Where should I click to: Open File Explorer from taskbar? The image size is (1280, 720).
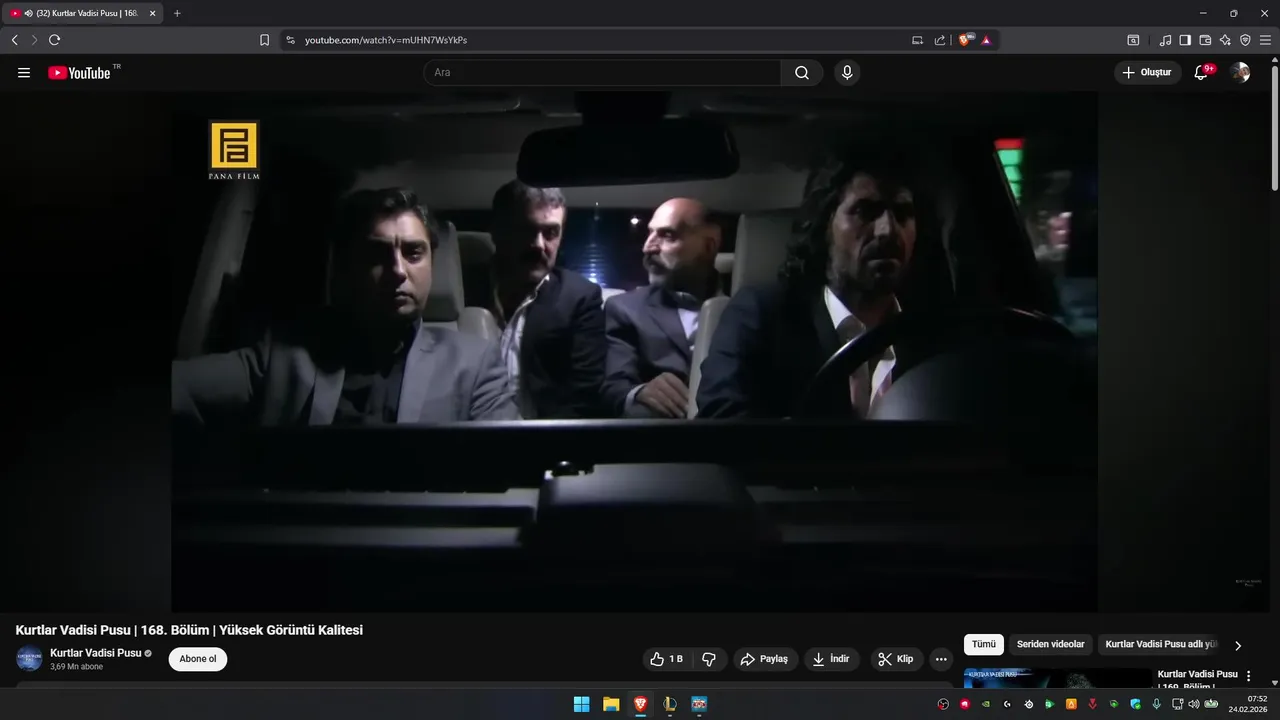(x=611, y=704)
